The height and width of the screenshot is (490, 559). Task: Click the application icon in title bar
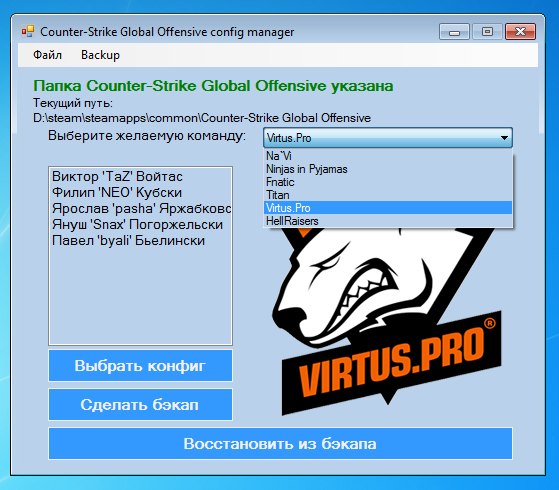click(x=28, y=31)
